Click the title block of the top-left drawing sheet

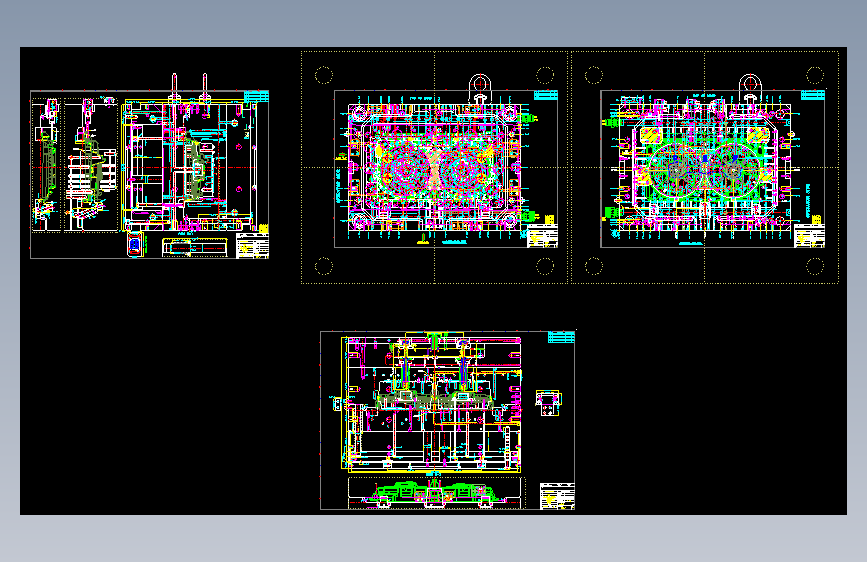253,246
